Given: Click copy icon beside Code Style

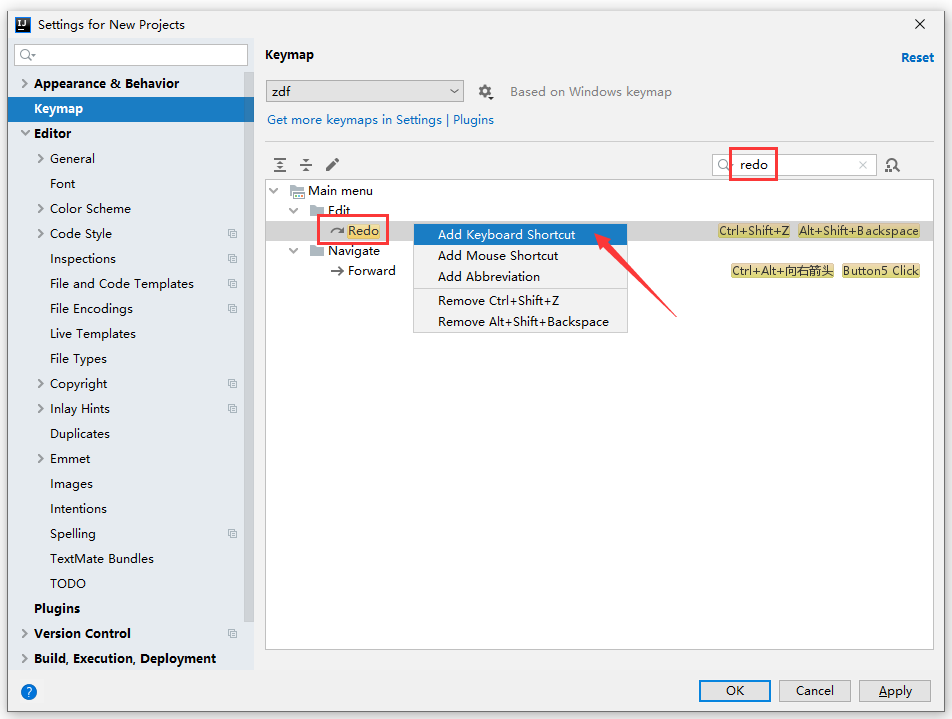Looking at the screenshot, I should (x=232, y=234).
